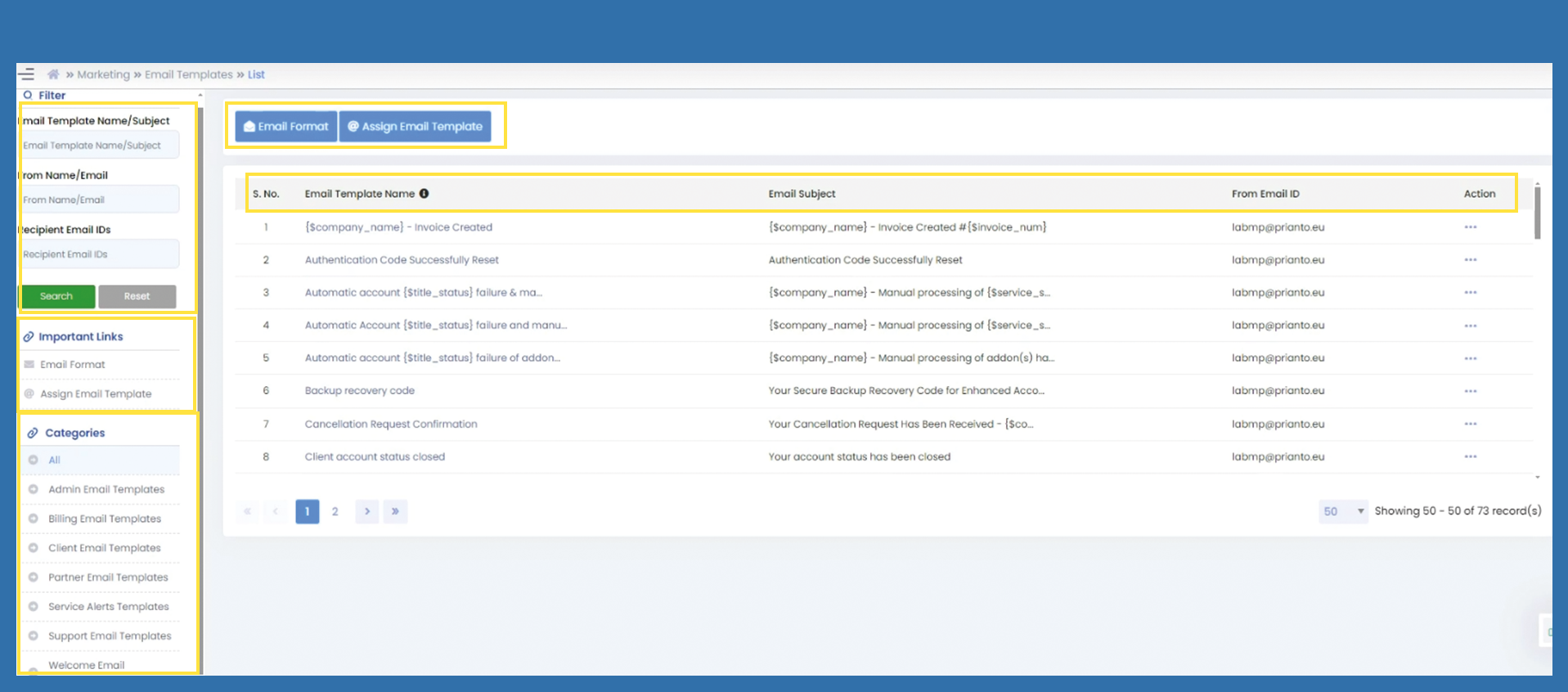The image size is (1568, 692).
Task: Open action dots for Backup recovery code
Action: pos(1470,391)
